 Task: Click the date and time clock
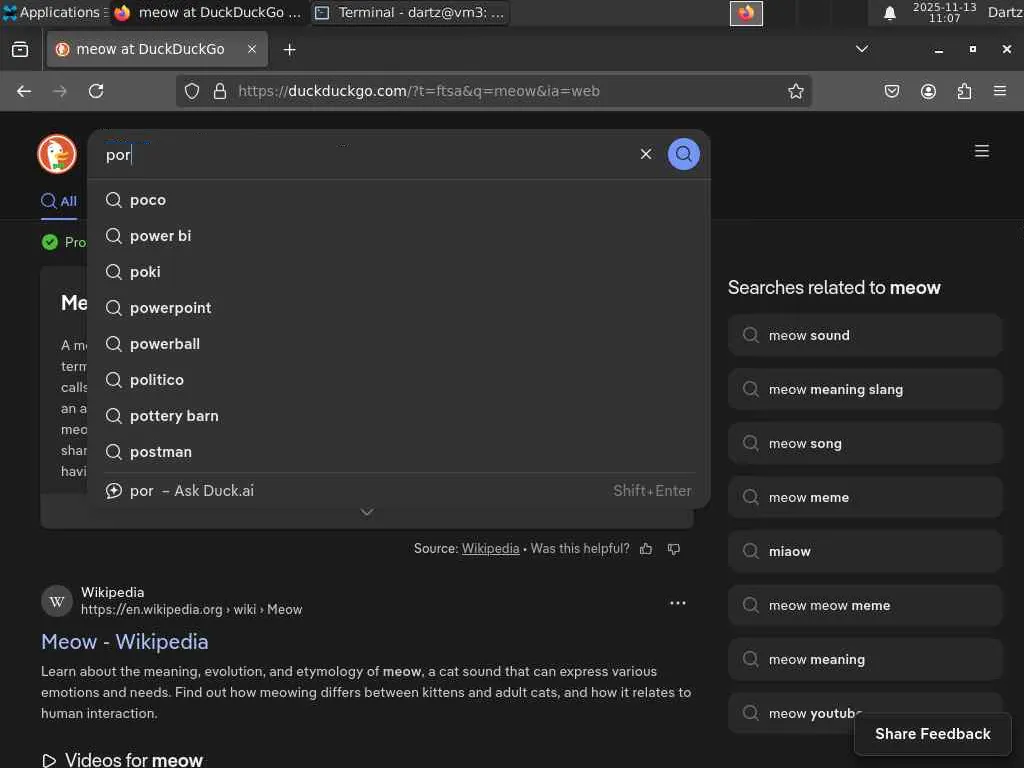[944, 12]
